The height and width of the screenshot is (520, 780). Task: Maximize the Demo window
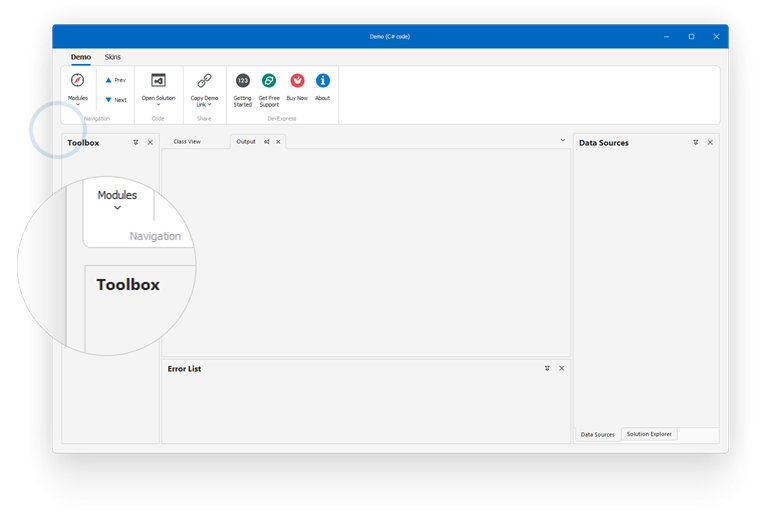pos(691,36)
